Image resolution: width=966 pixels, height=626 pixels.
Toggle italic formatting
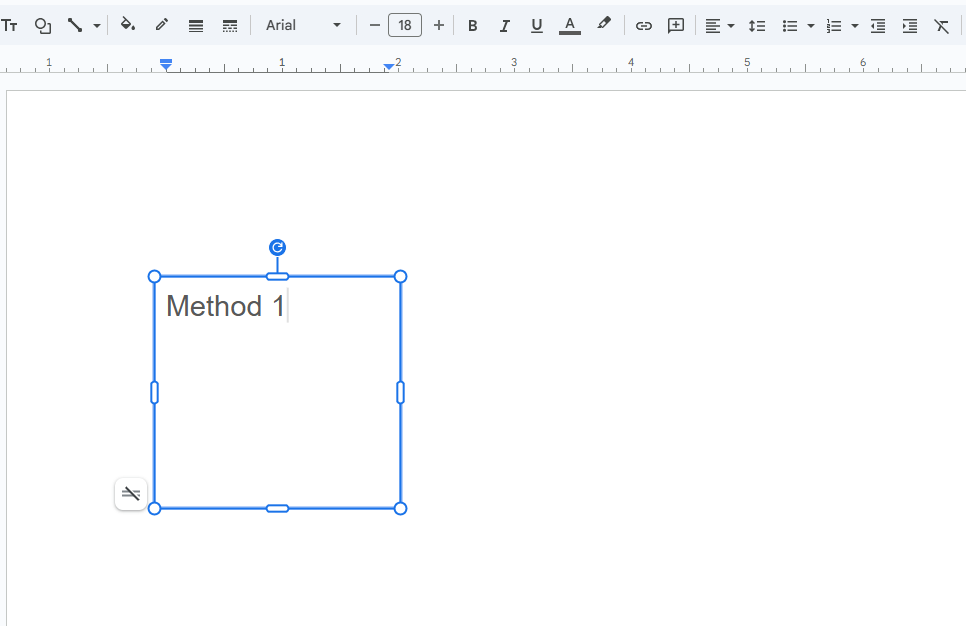(505, 26)
